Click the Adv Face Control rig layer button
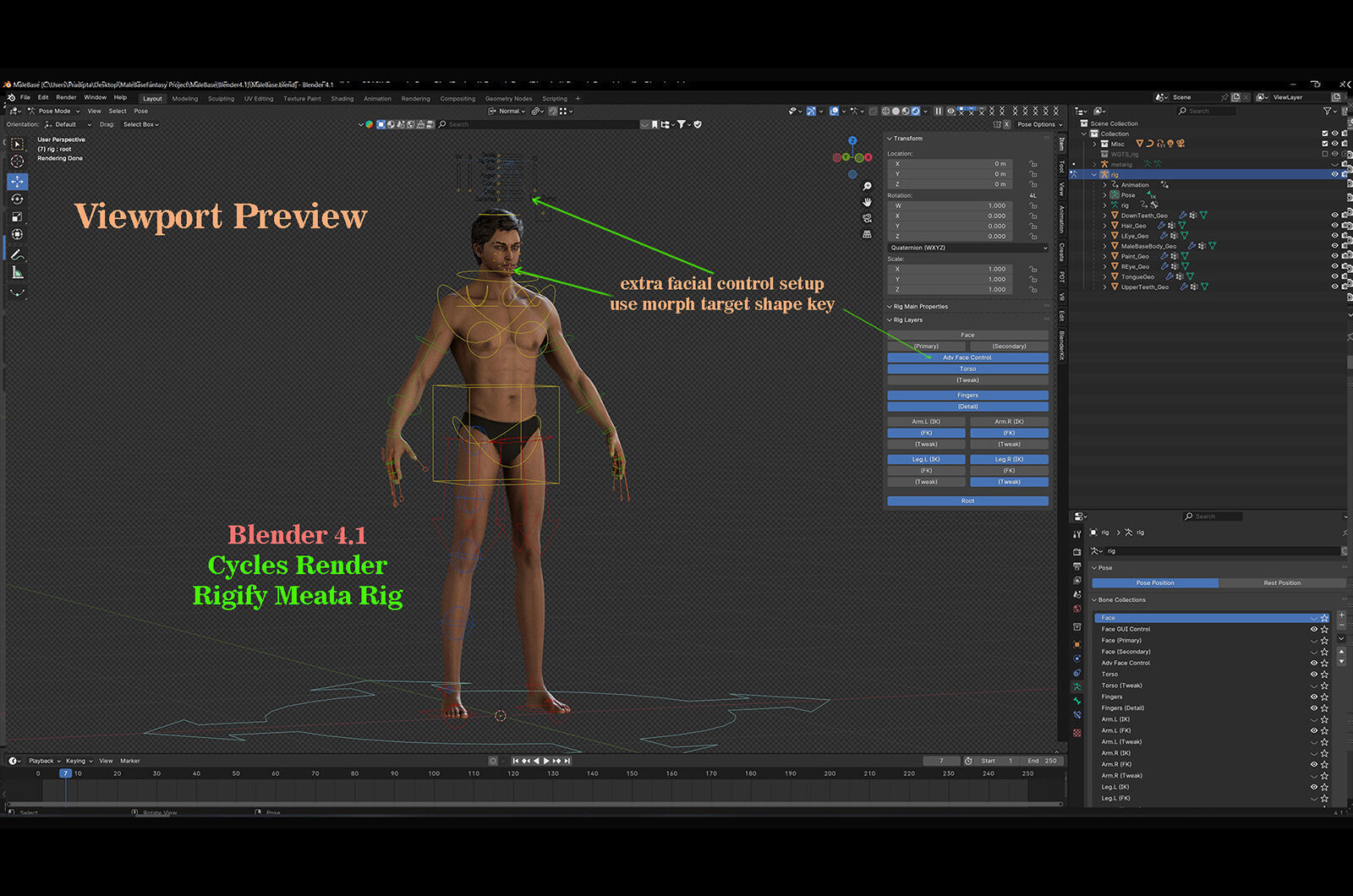The width and height of the screenshot is (1353, 896). (967, 358)
